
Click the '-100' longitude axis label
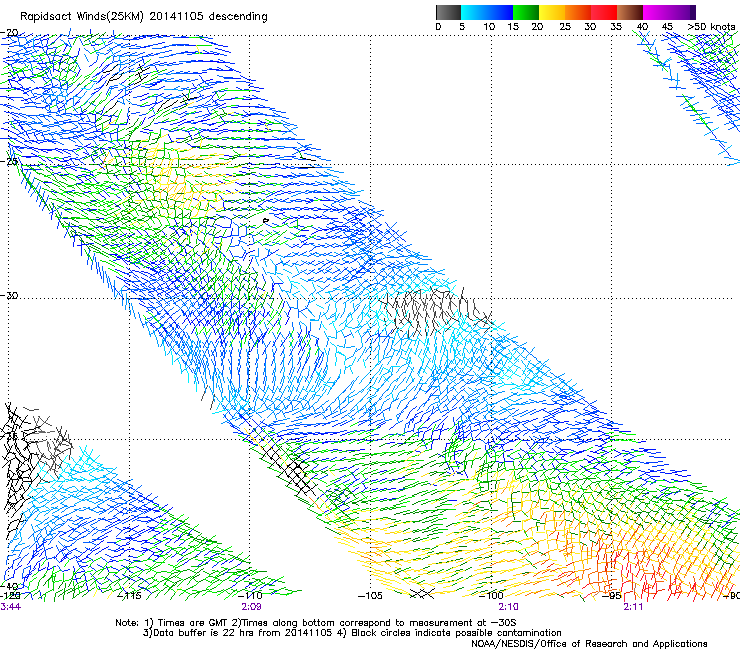click(491, 596)
